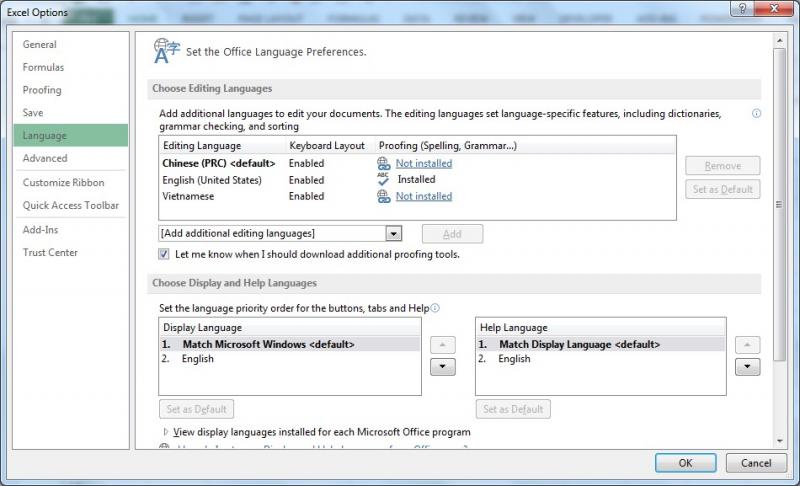Click the 'Editing Language' column header

point(202,146)
